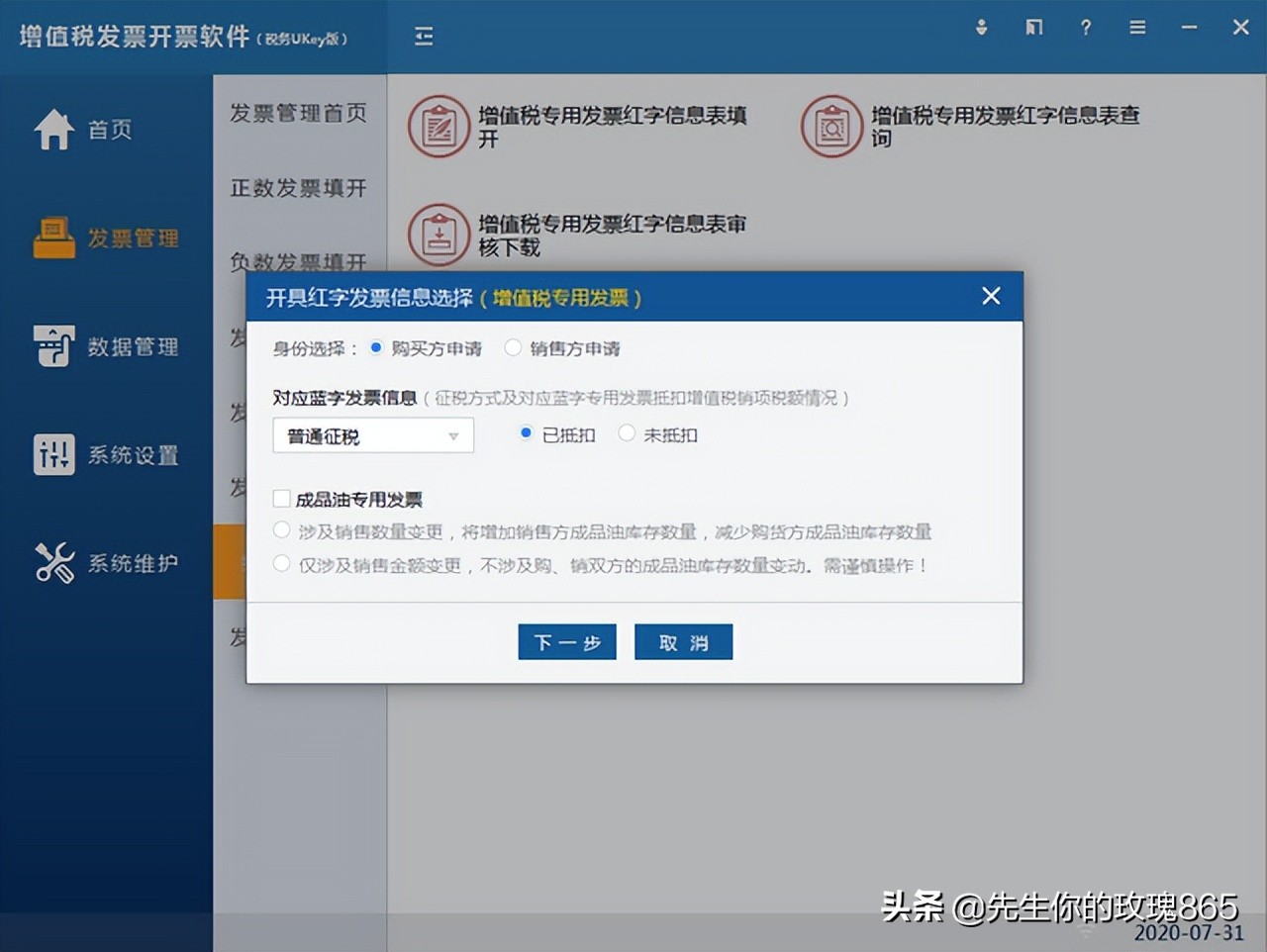Open 增值税专用发票红字信息表查询 icon
The height and width of the screenshot is (952, 1267).
pyautogui.click(x=831, y=127)
